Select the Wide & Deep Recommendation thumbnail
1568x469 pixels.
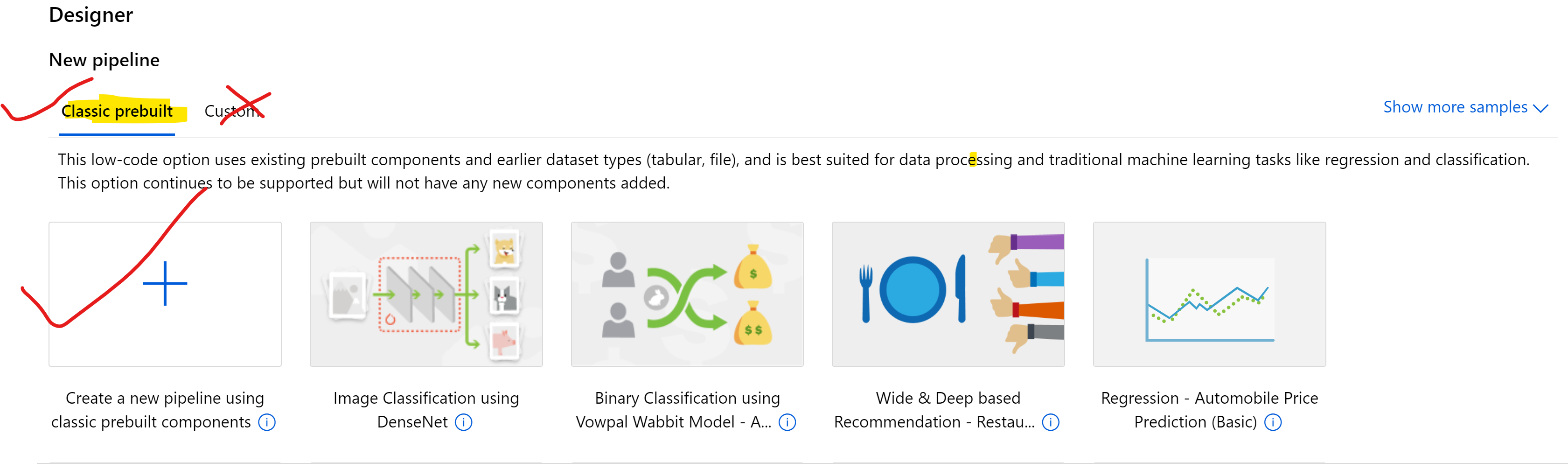click(x=948, y=294)
